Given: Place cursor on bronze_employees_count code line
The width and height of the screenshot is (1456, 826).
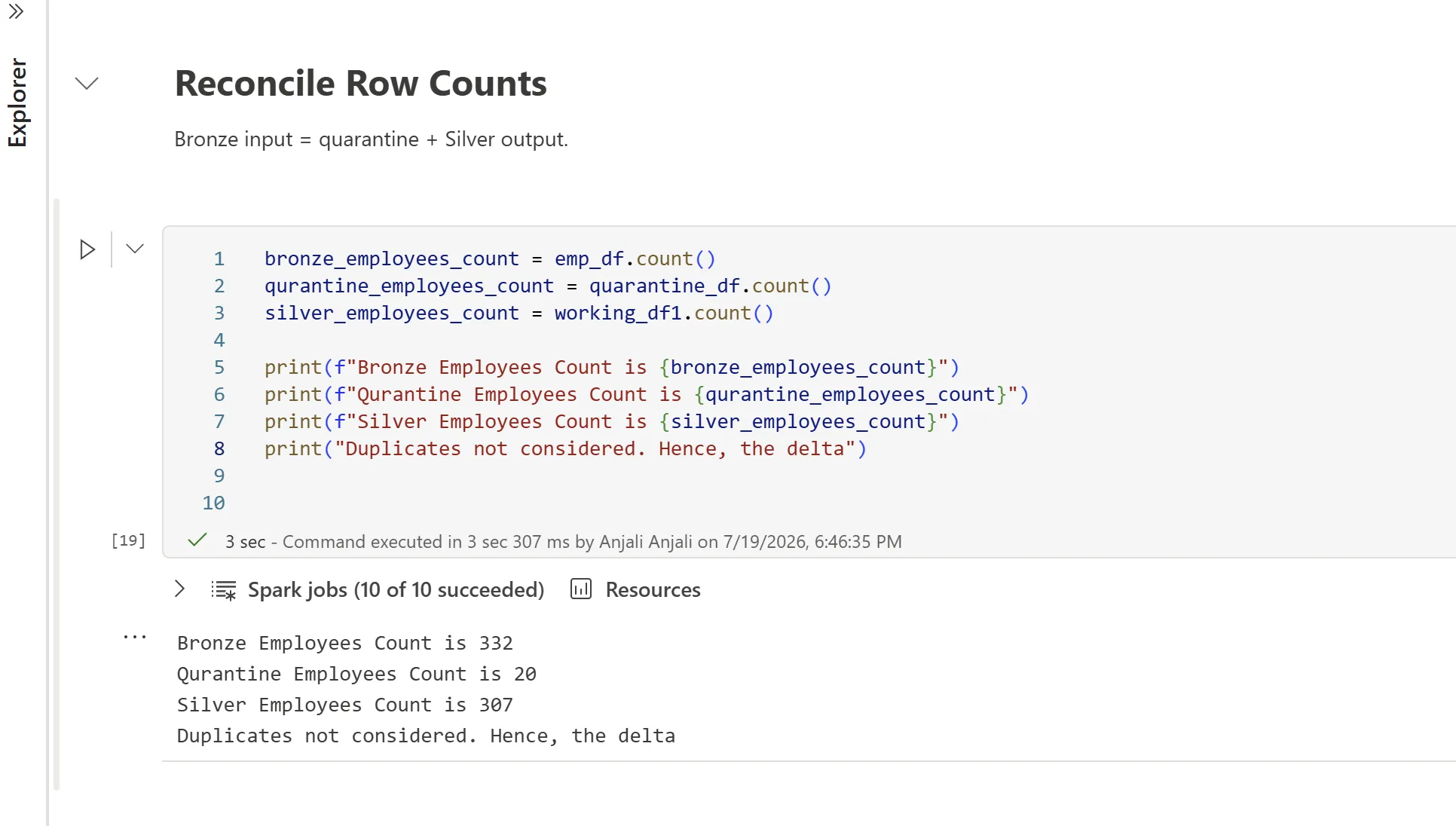Looking at the screenshot, I should 490,259.
